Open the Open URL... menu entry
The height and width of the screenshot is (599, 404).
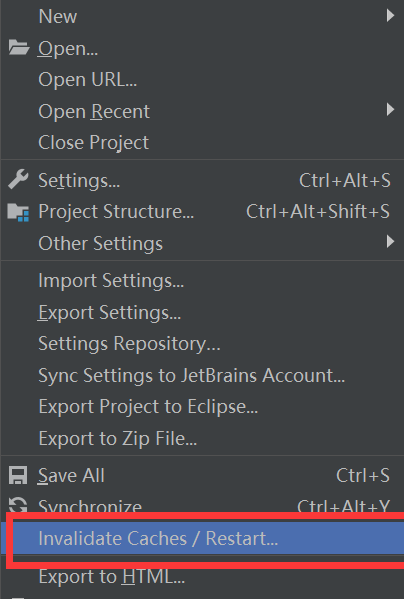coord(87,79)
